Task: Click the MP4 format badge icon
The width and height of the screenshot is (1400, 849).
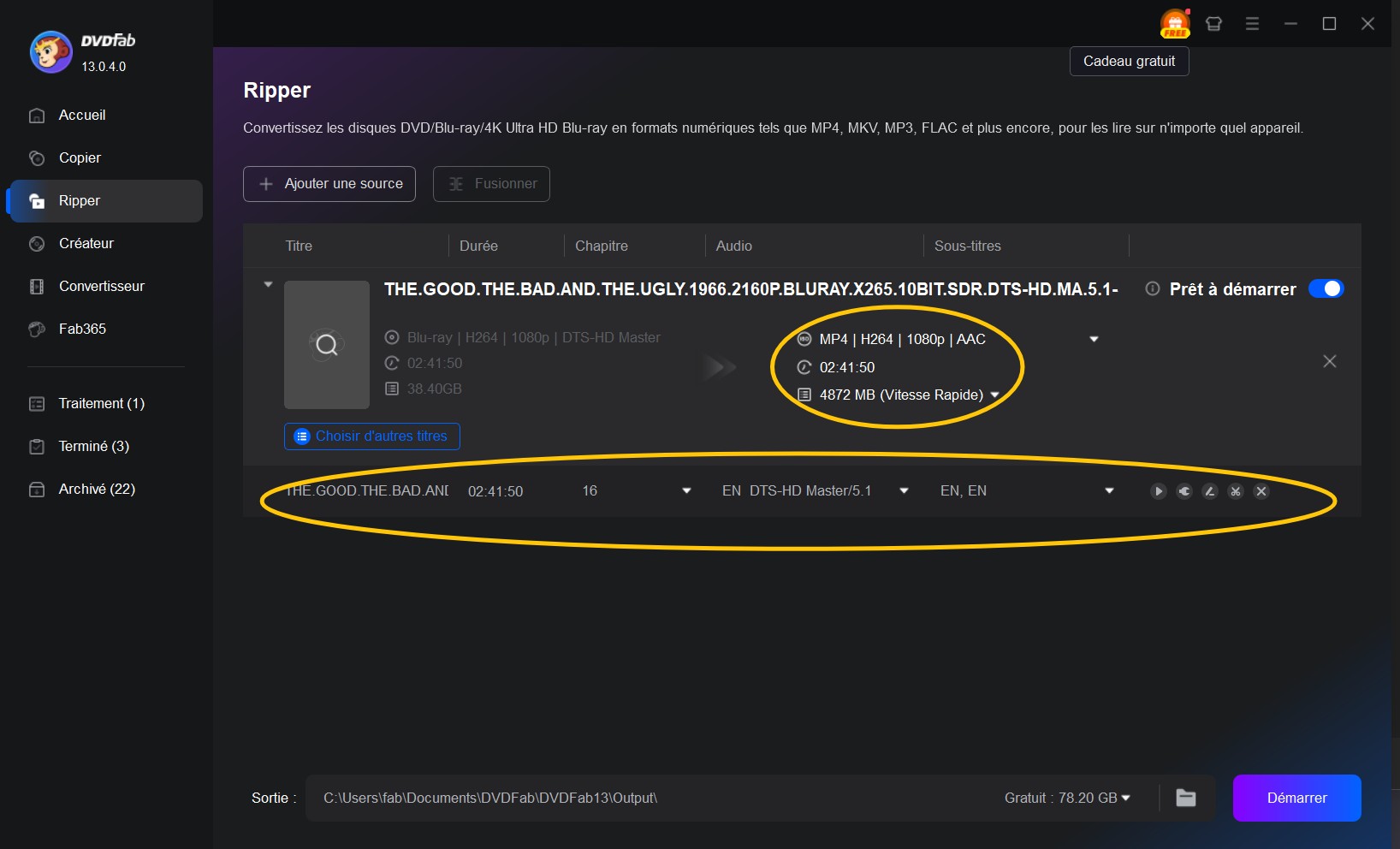Action: 804,340
